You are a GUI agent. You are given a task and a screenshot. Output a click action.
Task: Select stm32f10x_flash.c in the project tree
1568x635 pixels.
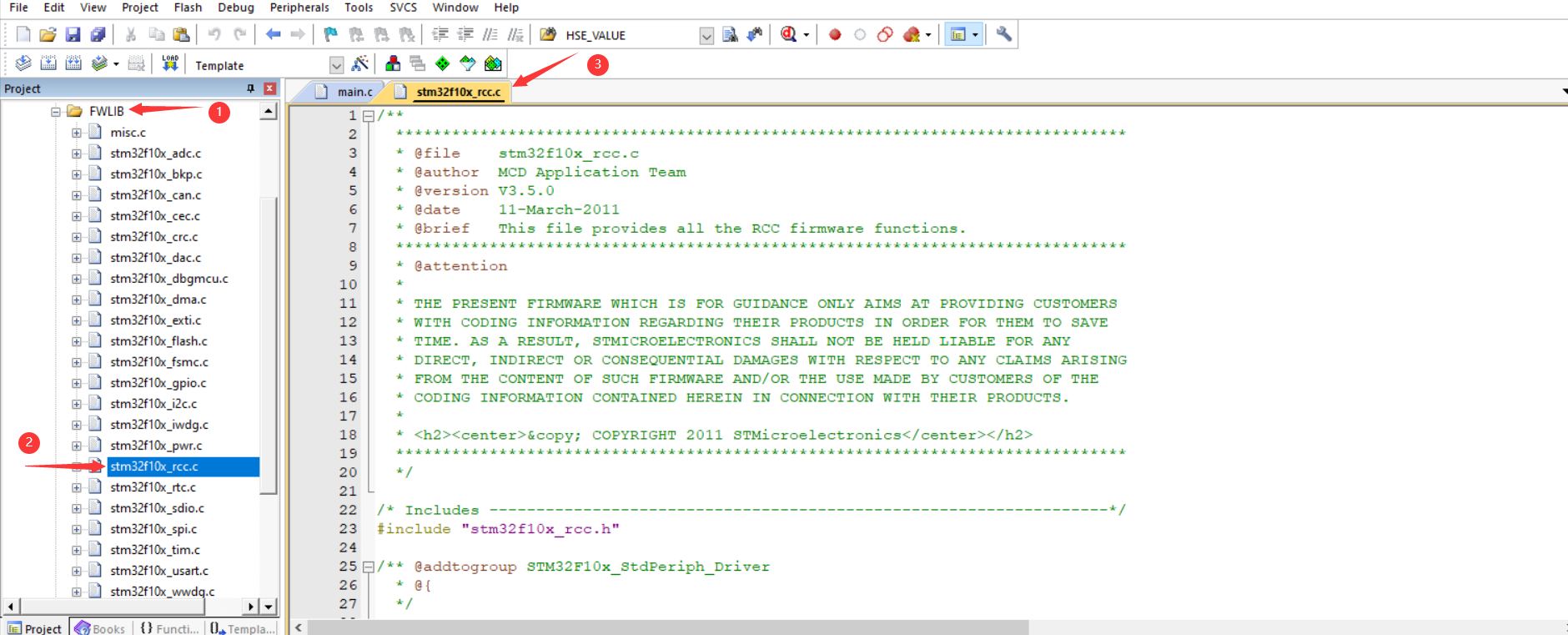[158, 341]
